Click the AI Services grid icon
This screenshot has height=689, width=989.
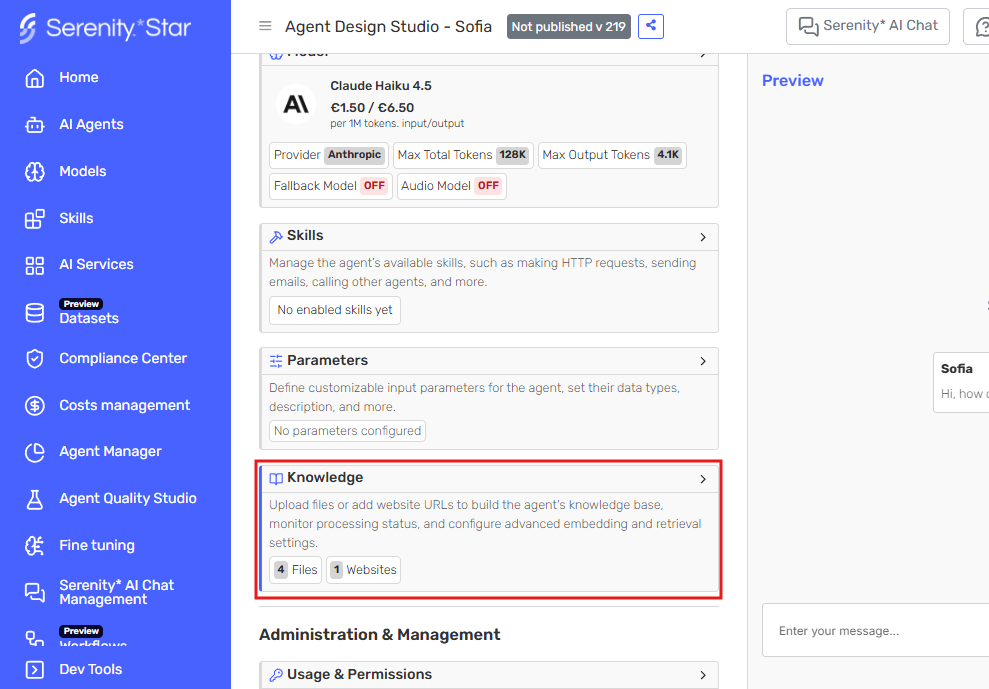click(x=35, y=265)
